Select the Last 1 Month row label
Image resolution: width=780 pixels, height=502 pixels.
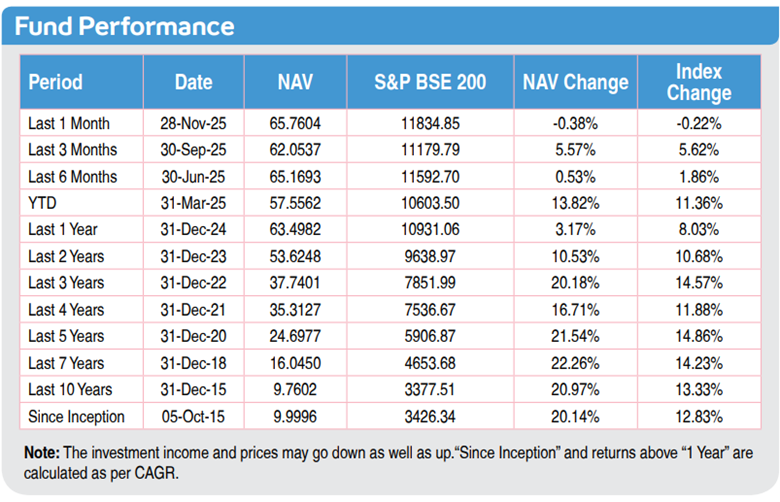(x=69, y=124)
